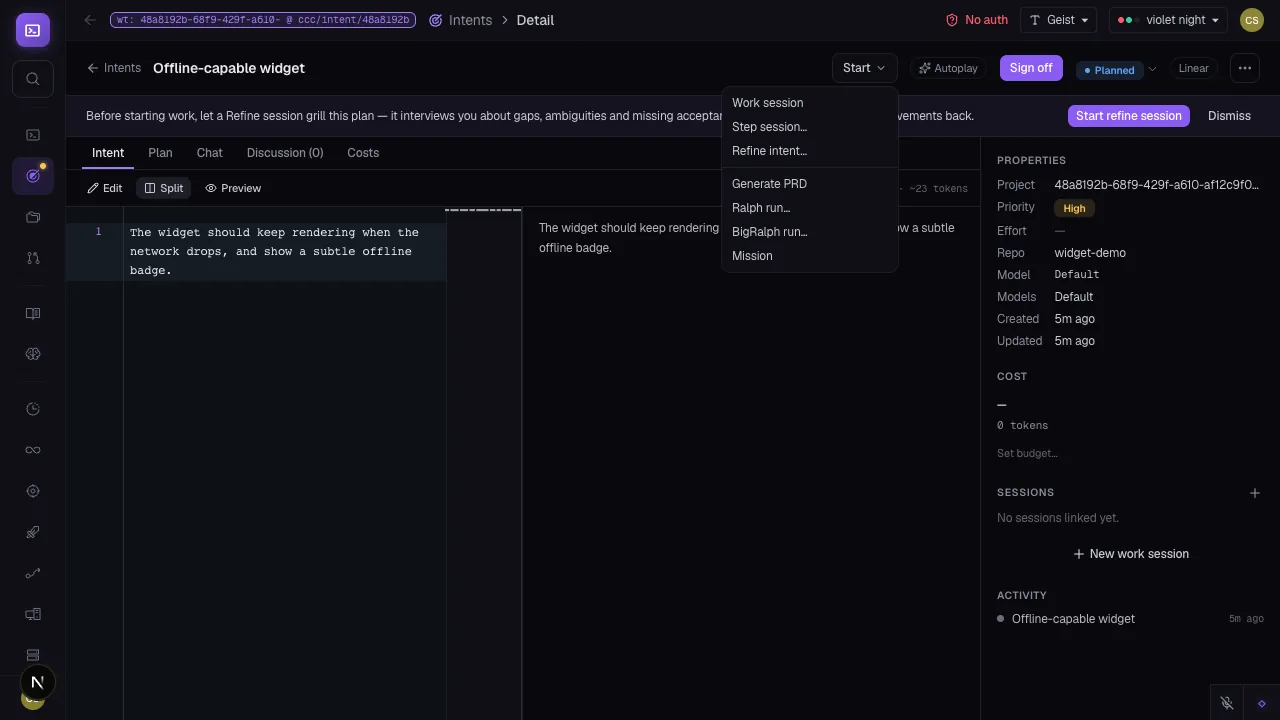This screenshot has height=720, width=1280.
Task: Toggle Autoplay sparkle button
Action: coord(948,68)
